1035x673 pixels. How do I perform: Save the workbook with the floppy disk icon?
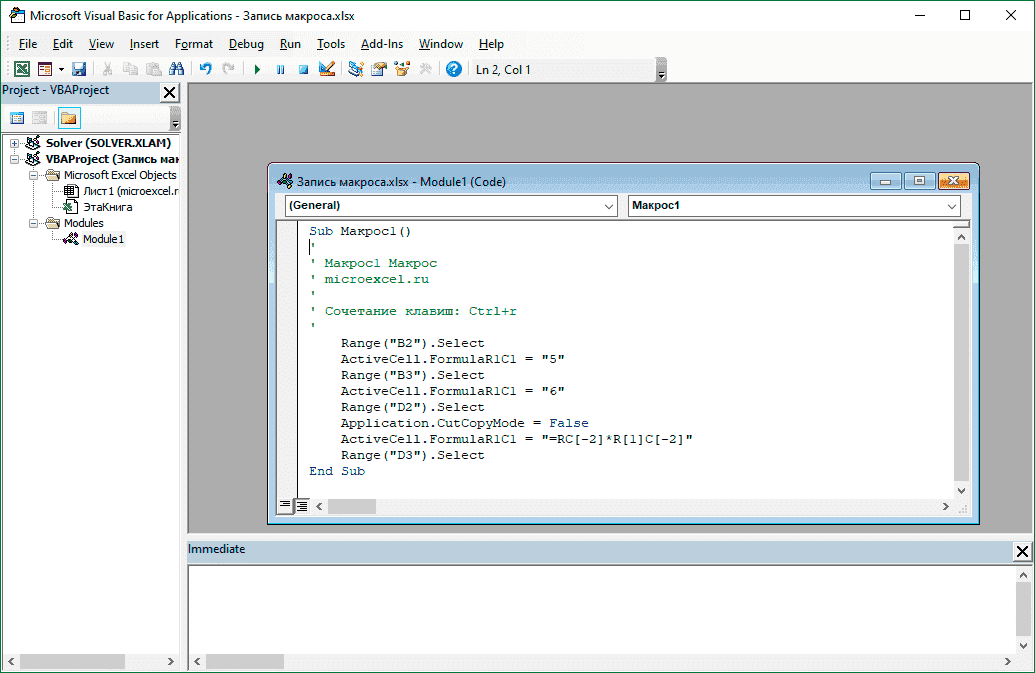pyautogui.click(x=79, y=70)
